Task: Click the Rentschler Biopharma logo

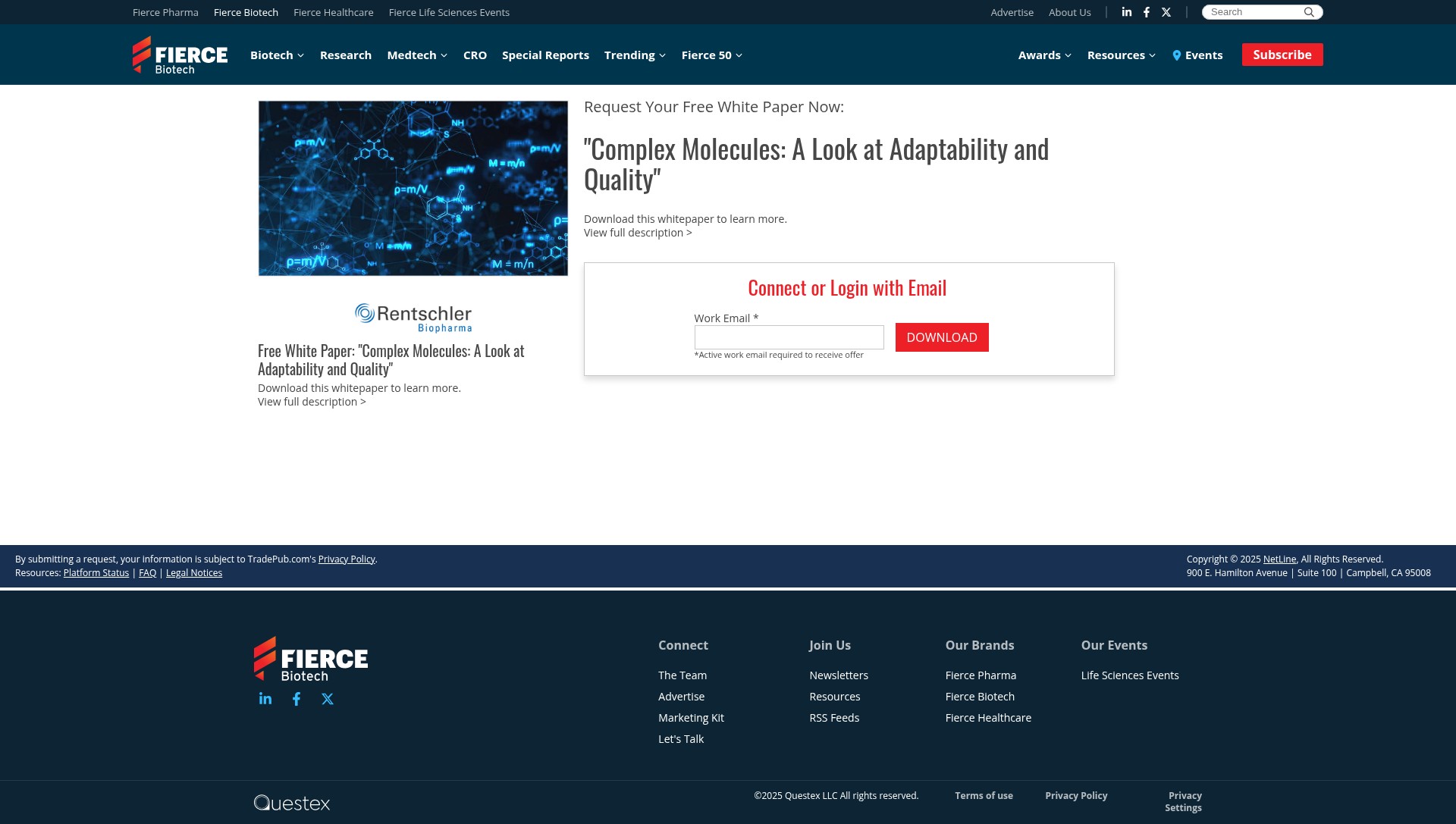Action: (413, 318)
